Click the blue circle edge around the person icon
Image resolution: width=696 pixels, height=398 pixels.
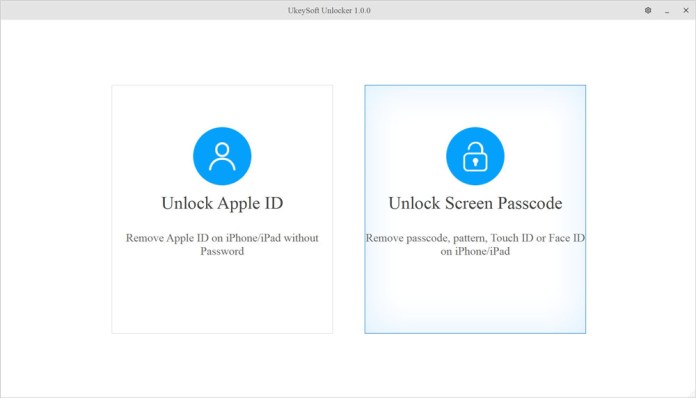196,156
